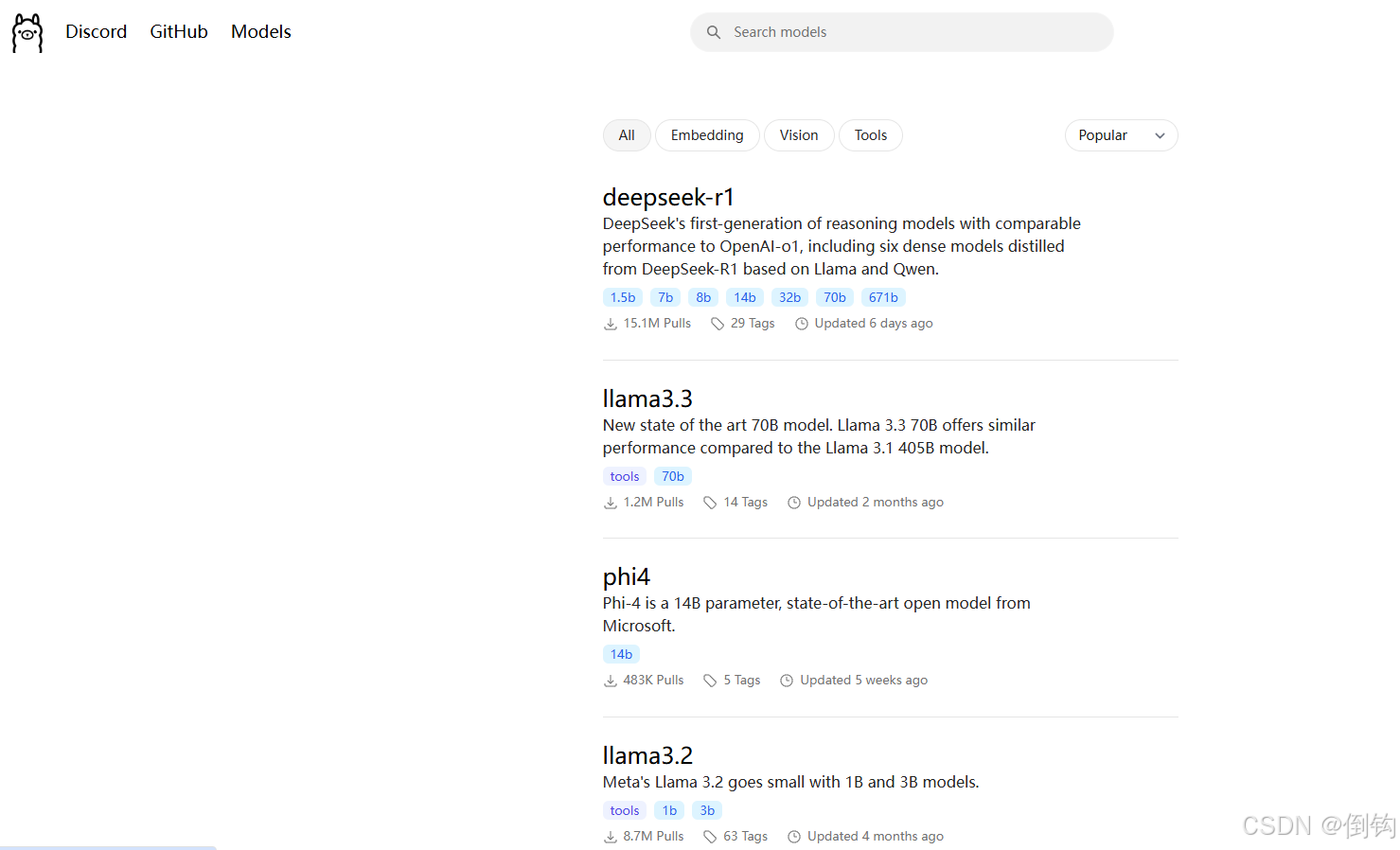Select the 14b tag of deepseek-r1
Screen dimensions: 1400x850
745,297
